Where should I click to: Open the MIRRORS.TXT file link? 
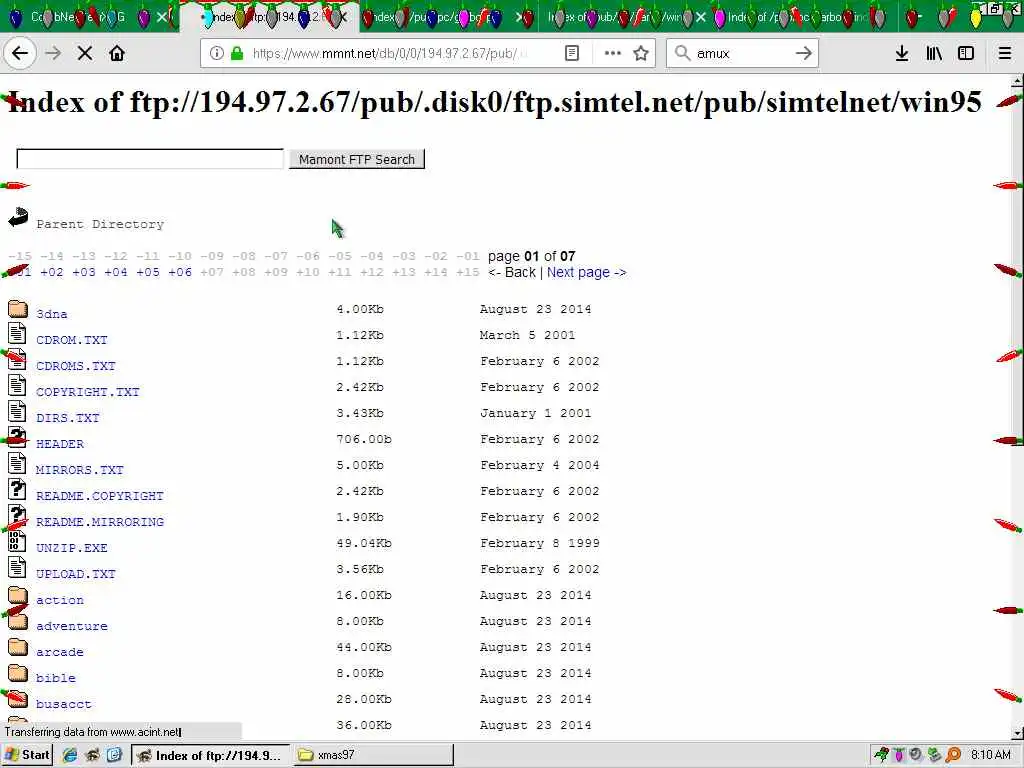[80, 470]
